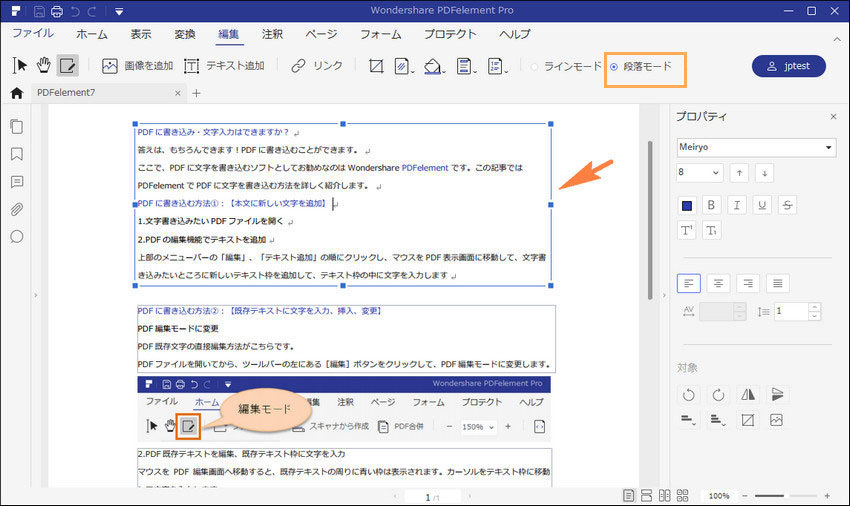Toggle strikethrough formatting
The width and height of the screenshot is (850, 506).
pos(787,205)
